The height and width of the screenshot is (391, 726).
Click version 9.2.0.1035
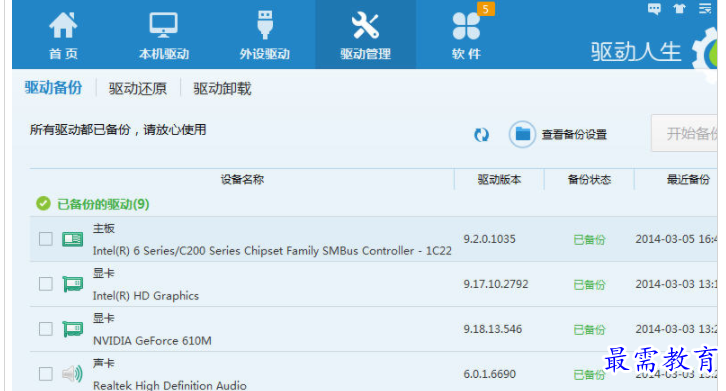coord(489,239)
